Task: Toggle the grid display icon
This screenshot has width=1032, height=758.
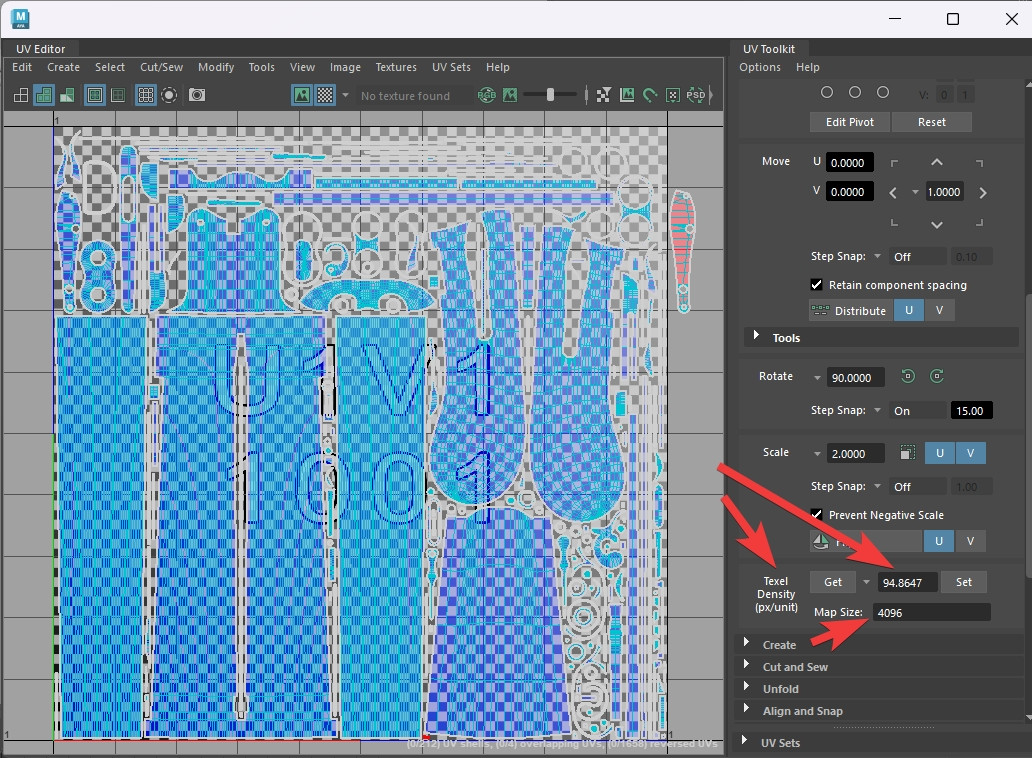Action: pyautogui.click(x=145, y=95)
